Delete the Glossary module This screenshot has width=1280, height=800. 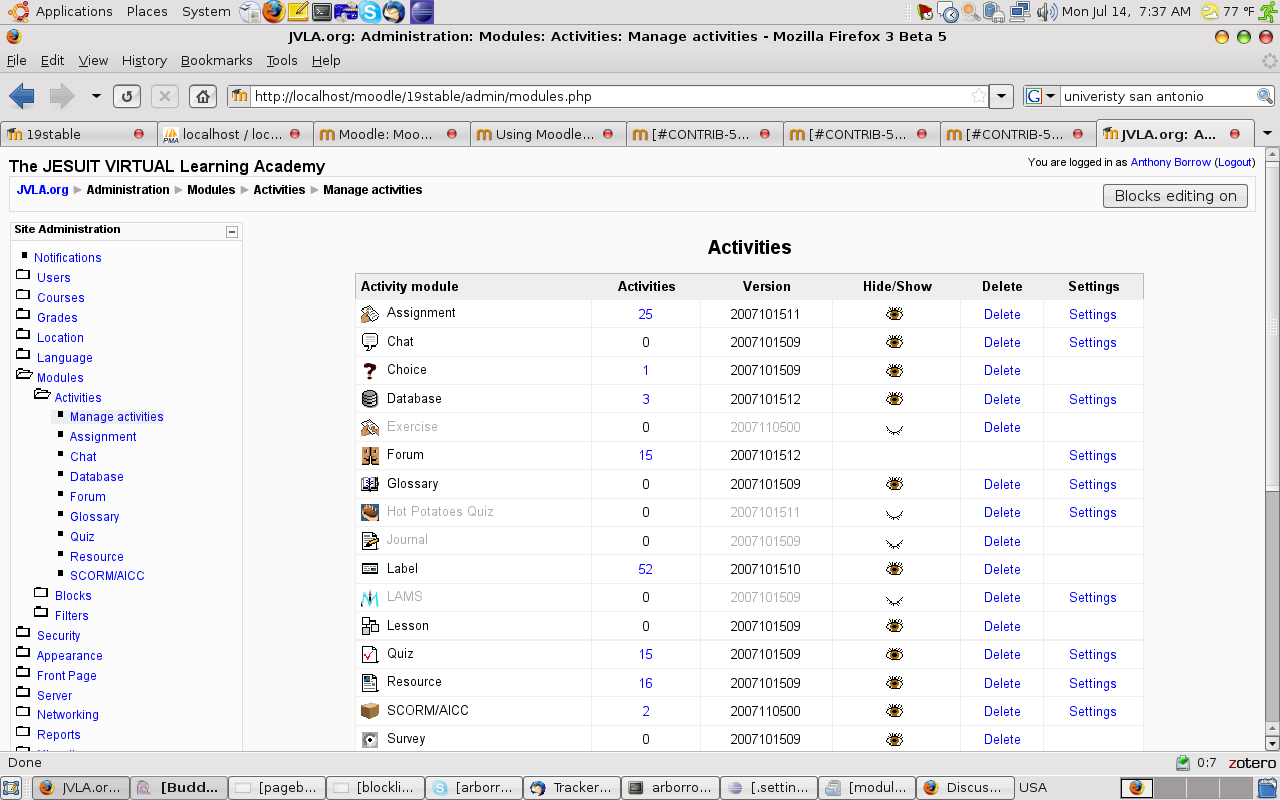click(1002, 484)
